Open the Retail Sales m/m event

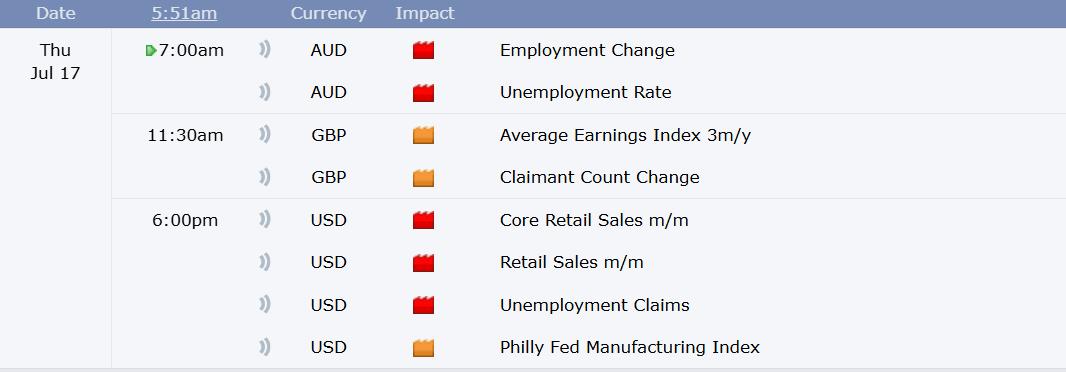tap(571, 262)
